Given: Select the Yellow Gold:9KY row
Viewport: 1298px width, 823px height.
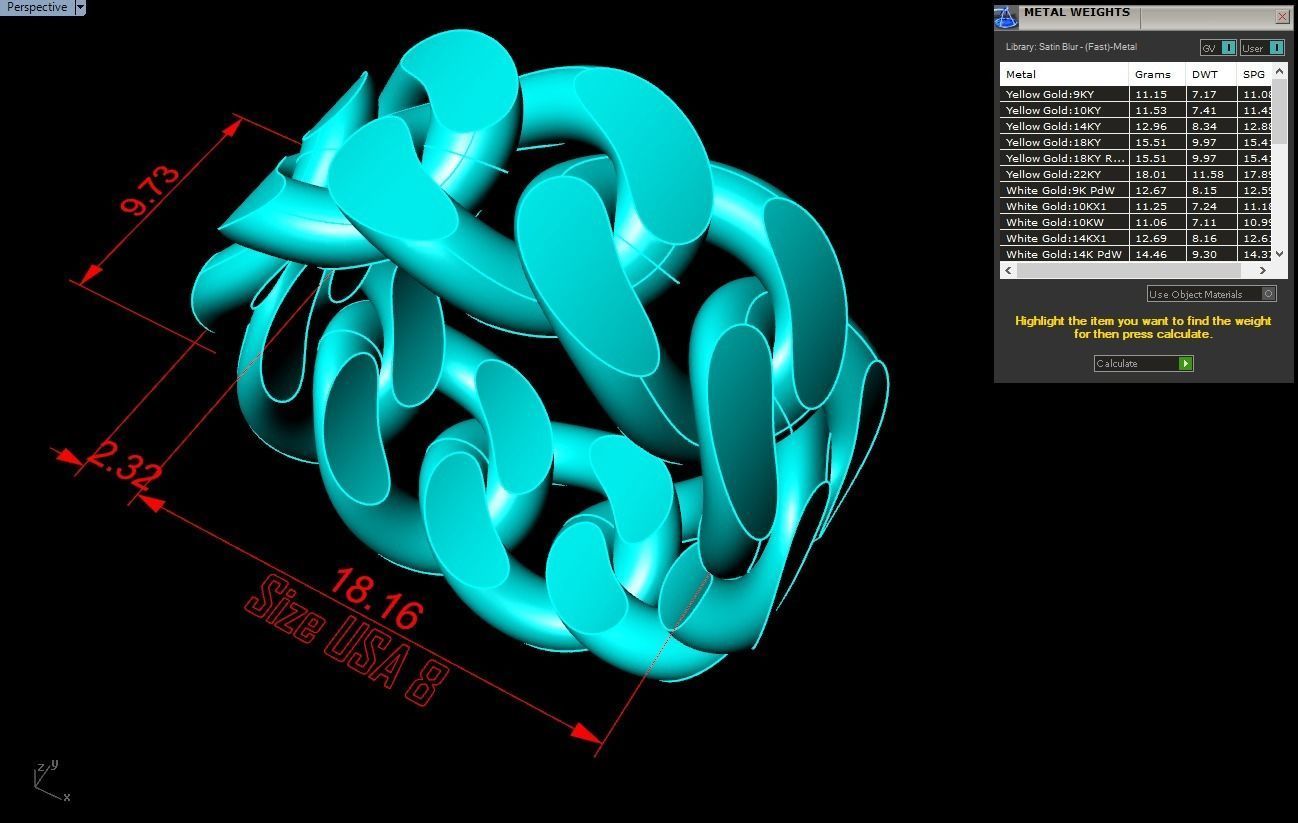Looking at the screenshot, I should pyautogui.click(x=1136, y=94).
